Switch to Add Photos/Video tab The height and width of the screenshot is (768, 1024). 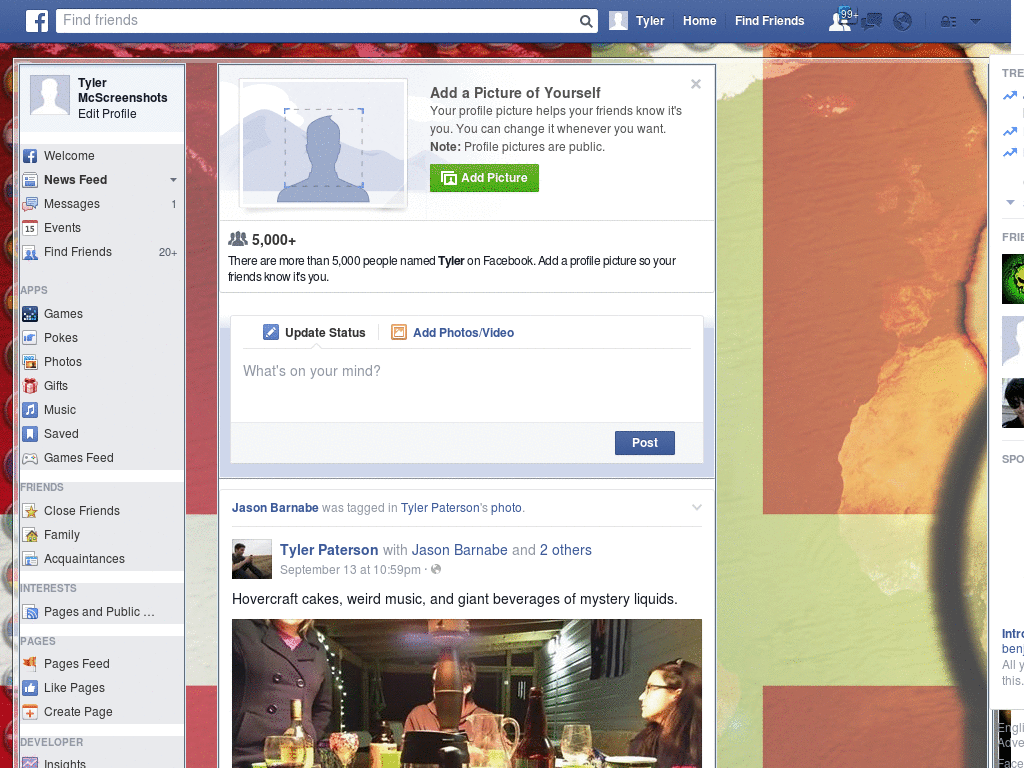453,332
